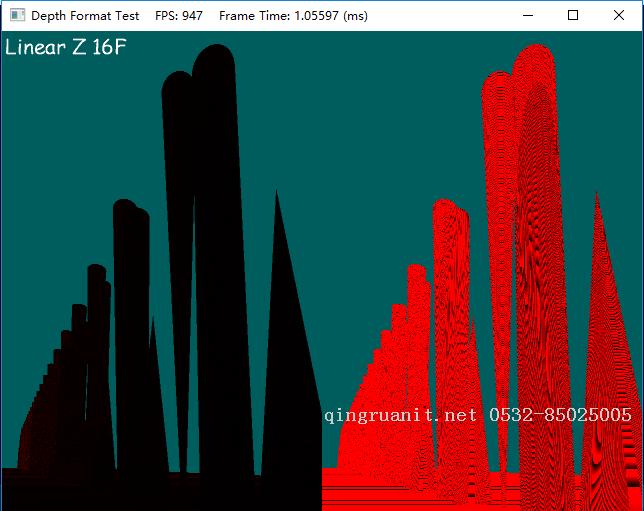Select the 'Linear Z 16F' overlay label
Viewport: 644px width, 511px height.
tap(66, 48)
